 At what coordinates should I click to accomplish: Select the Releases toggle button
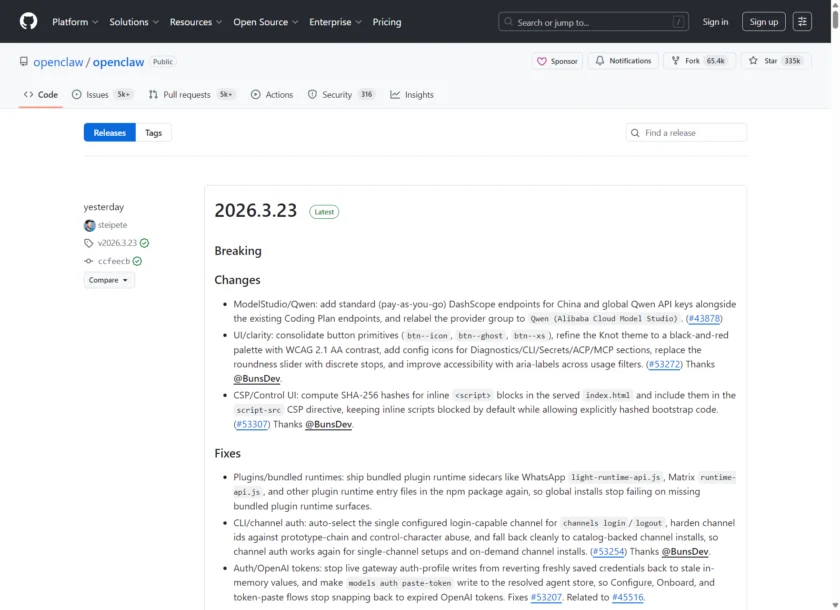point(109,131)
